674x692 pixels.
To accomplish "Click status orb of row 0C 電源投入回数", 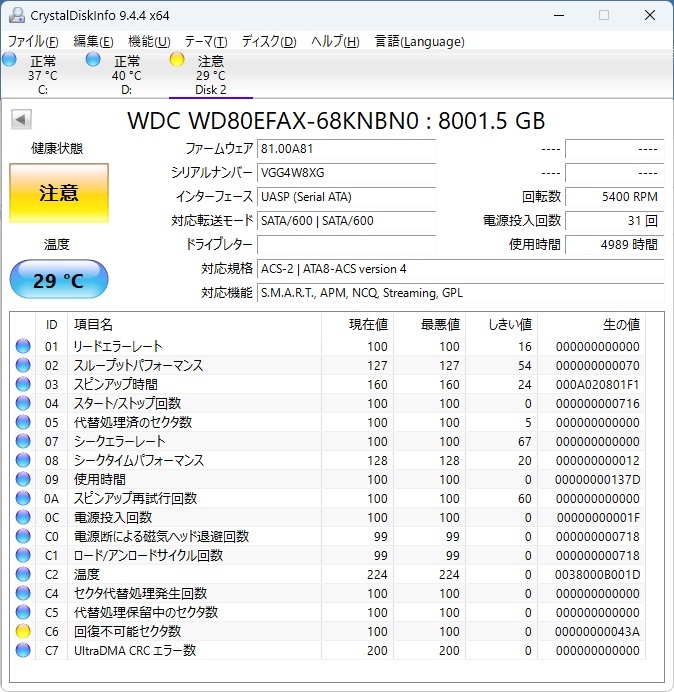I will tap(23, 517).
